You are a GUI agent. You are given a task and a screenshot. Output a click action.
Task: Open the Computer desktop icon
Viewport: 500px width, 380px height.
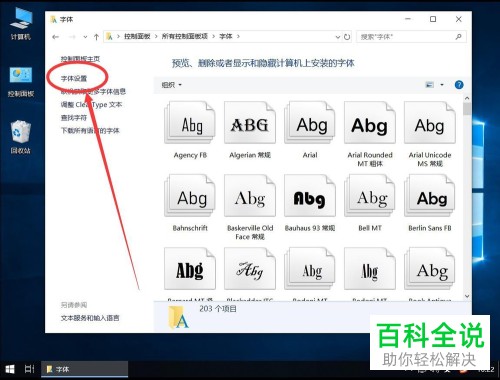[21, 24]
